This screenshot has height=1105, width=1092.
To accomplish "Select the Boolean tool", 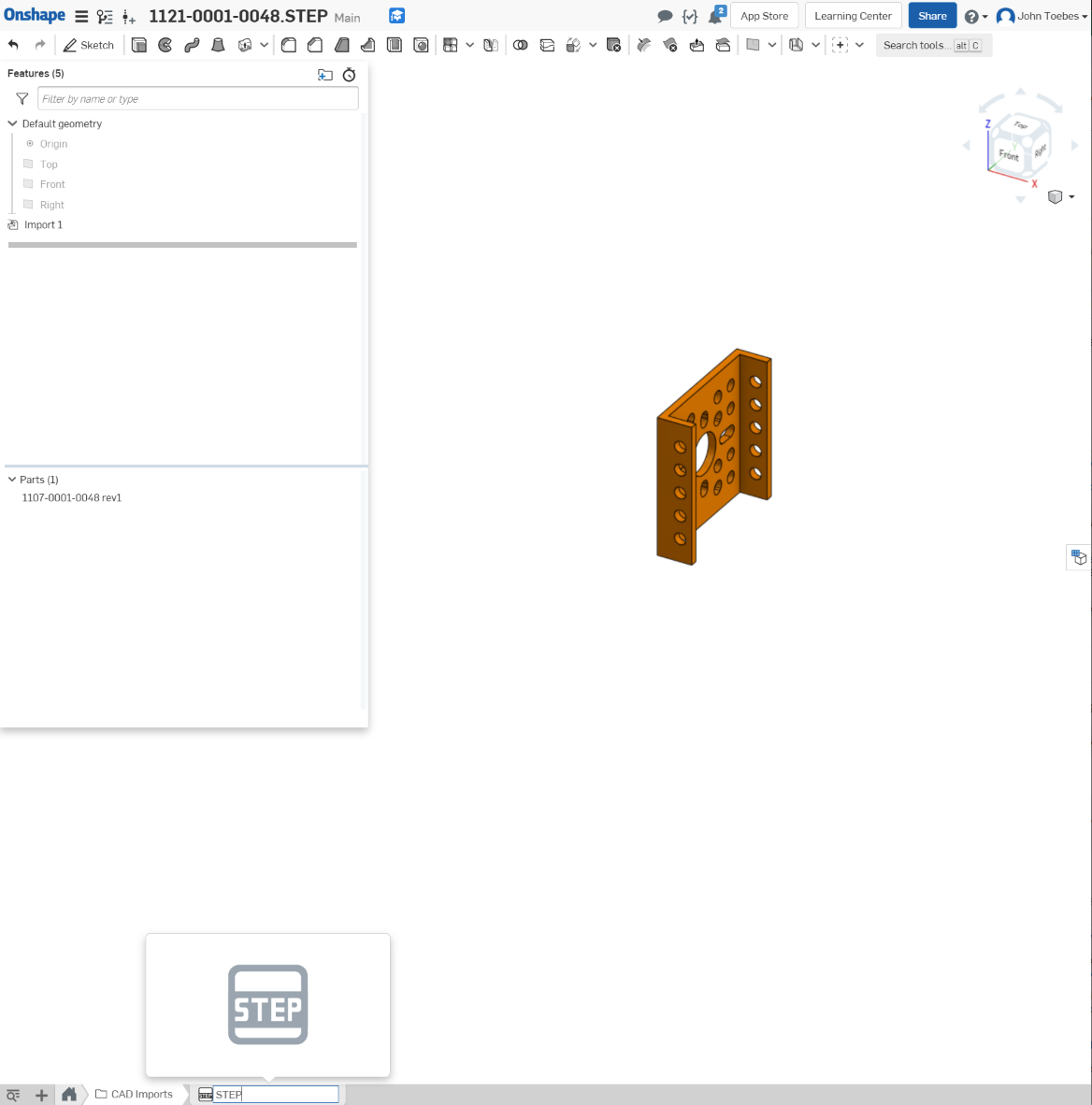I will point(520,45).
